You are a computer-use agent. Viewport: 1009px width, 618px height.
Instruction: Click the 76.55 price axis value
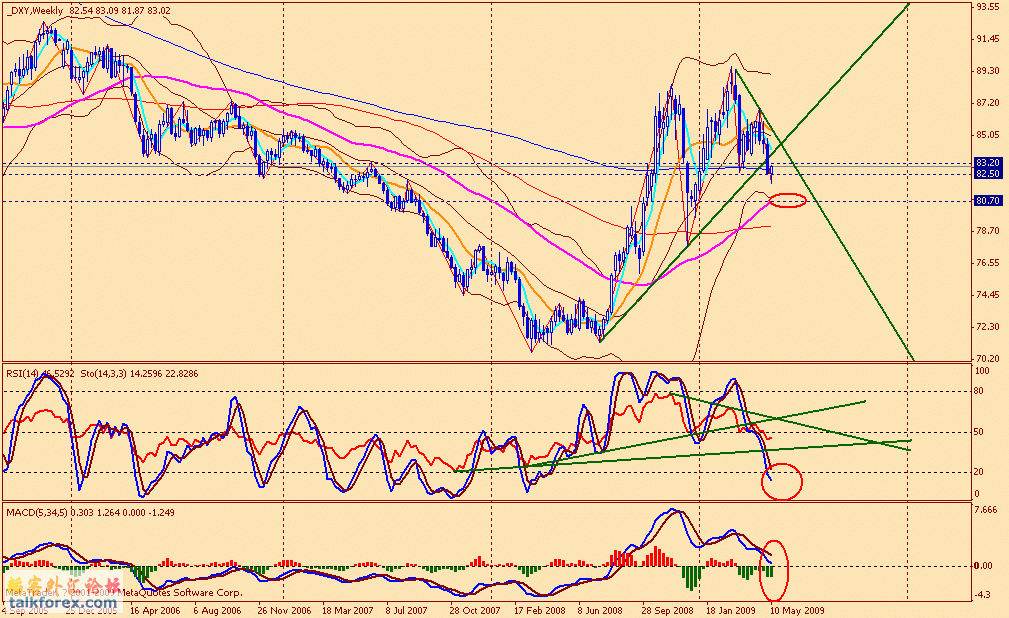(988, 263)
